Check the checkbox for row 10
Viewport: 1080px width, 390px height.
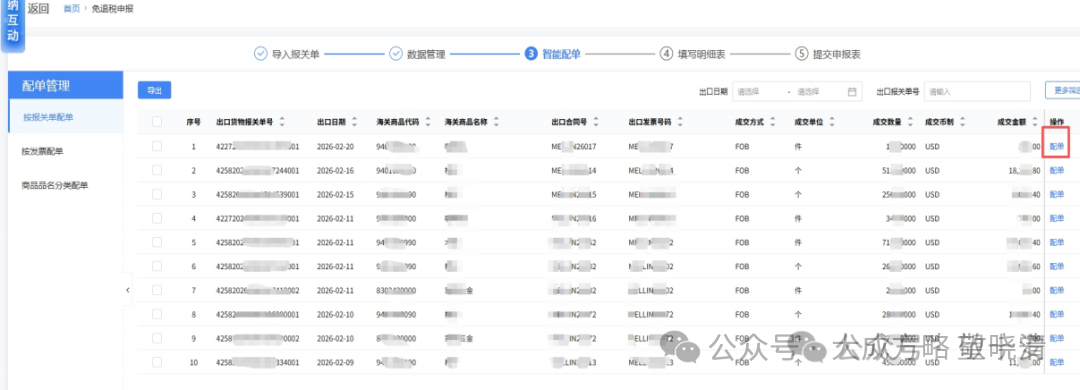(157, 362)
